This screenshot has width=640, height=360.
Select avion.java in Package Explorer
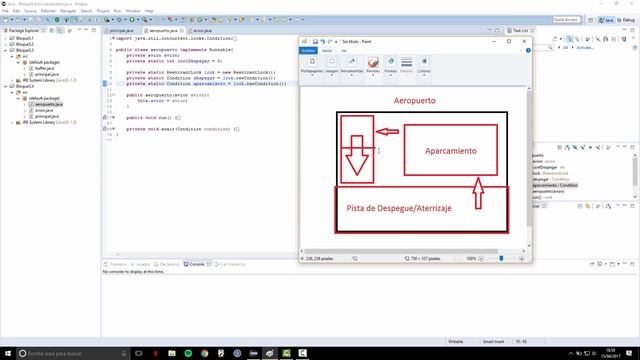pos(44,110)
